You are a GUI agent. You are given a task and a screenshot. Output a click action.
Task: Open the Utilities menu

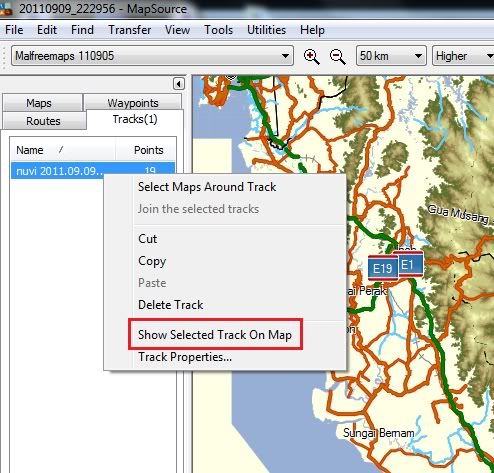[x=266, y=30]
